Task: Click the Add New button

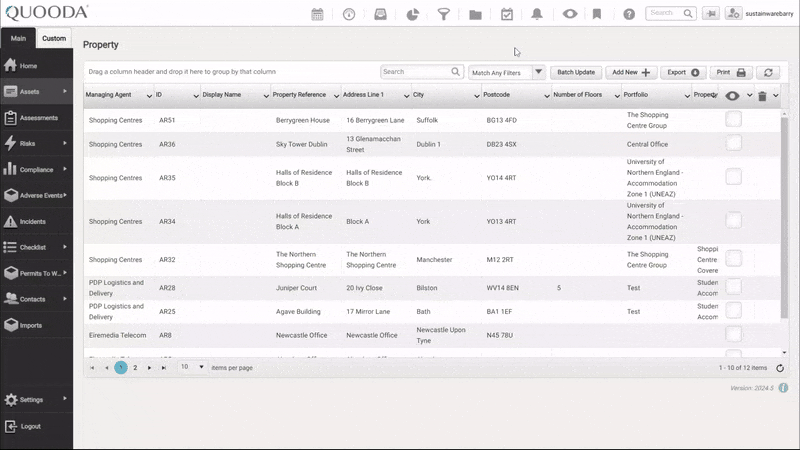Action: pyautogui.click(x=631, y=72)
